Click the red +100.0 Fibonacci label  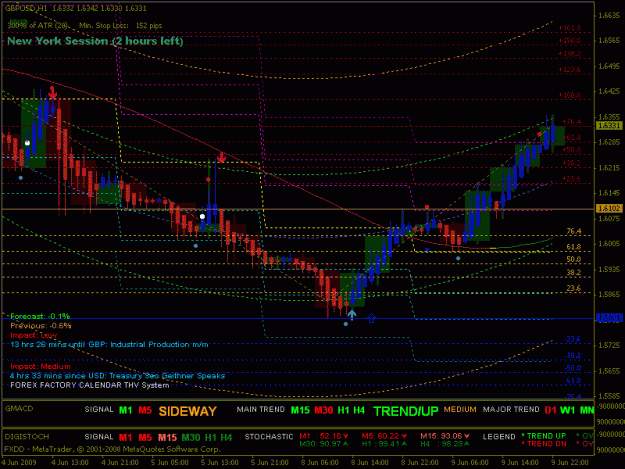tap(569, 95)
